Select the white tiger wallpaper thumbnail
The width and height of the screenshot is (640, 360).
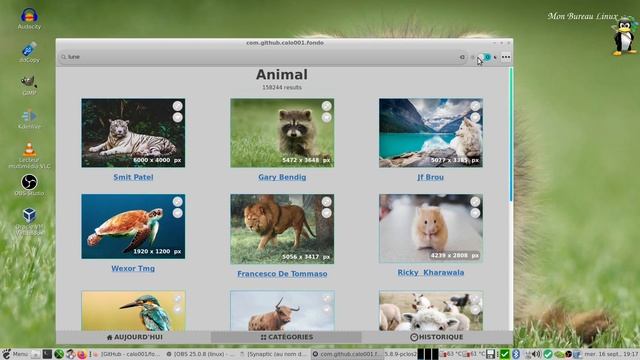(x=133, y=133)
